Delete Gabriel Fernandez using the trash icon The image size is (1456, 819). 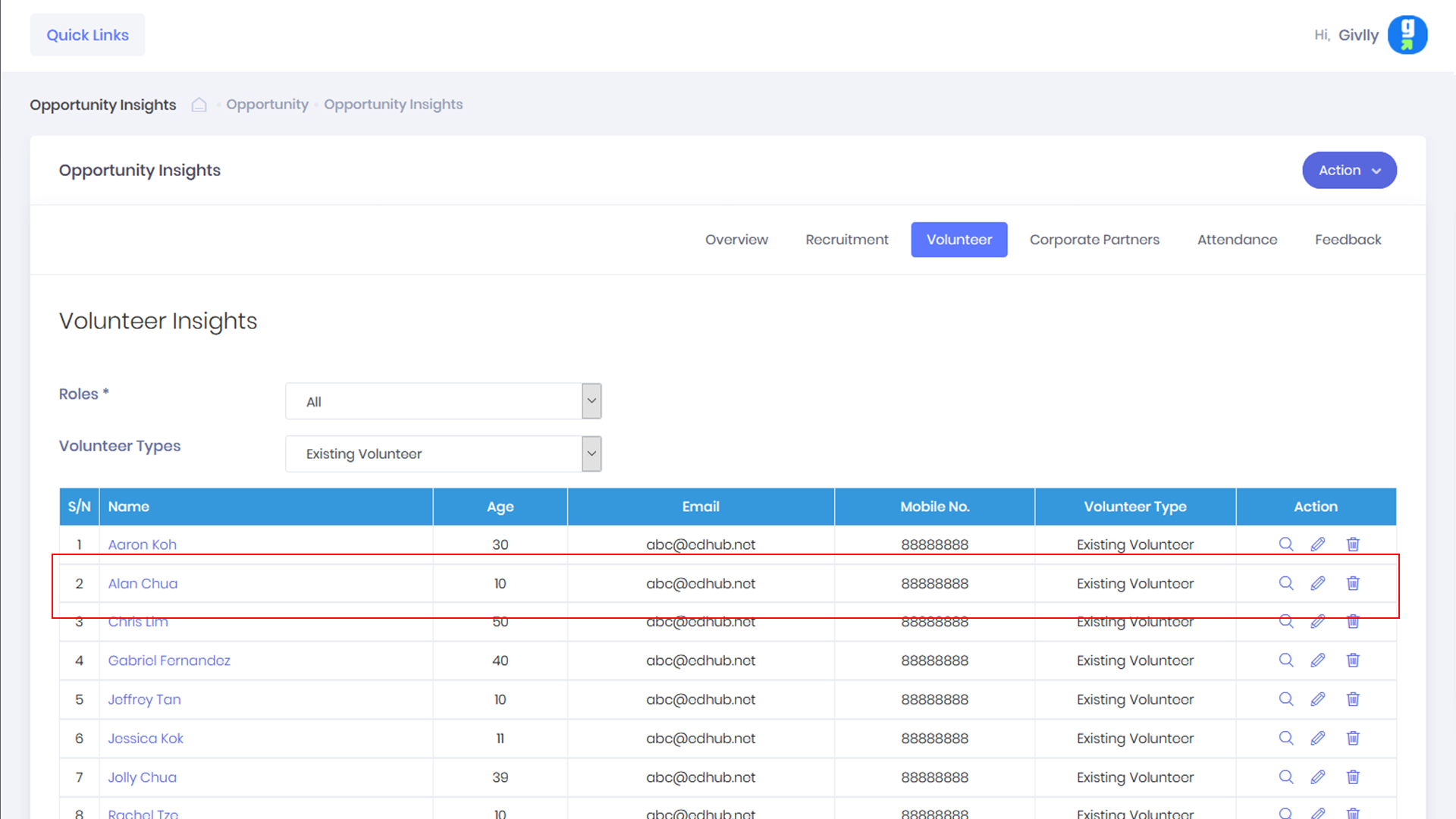pyautogui.click(x=1353, y=661)
